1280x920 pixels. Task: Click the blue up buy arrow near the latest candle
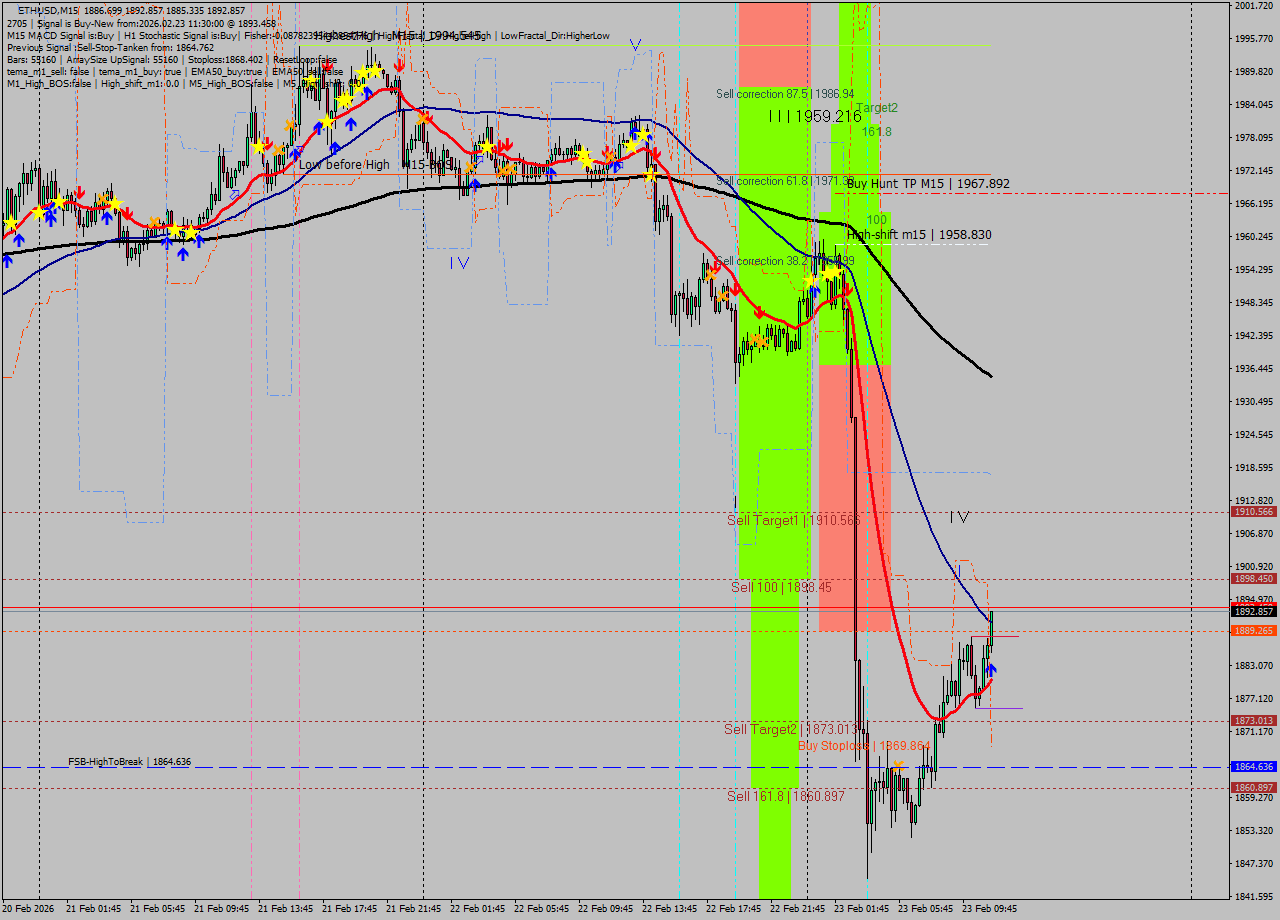pyautogui.click(x=991, y=670)
